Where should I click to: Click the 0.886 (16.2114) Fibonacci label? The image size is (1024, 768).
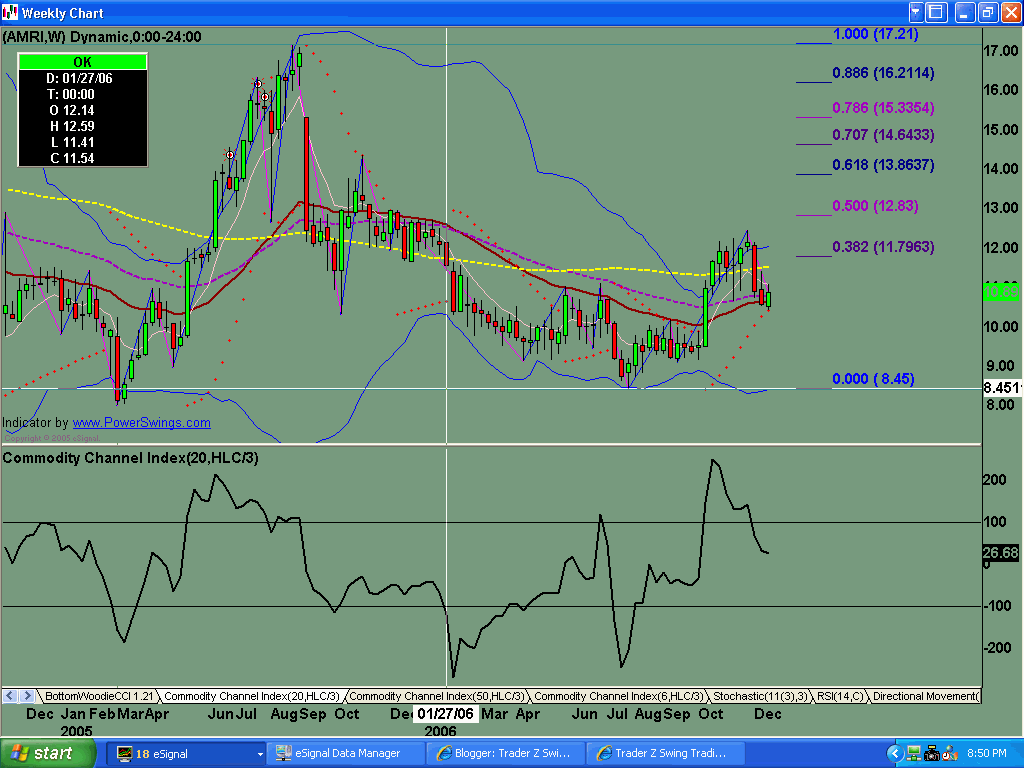point(883,73)
